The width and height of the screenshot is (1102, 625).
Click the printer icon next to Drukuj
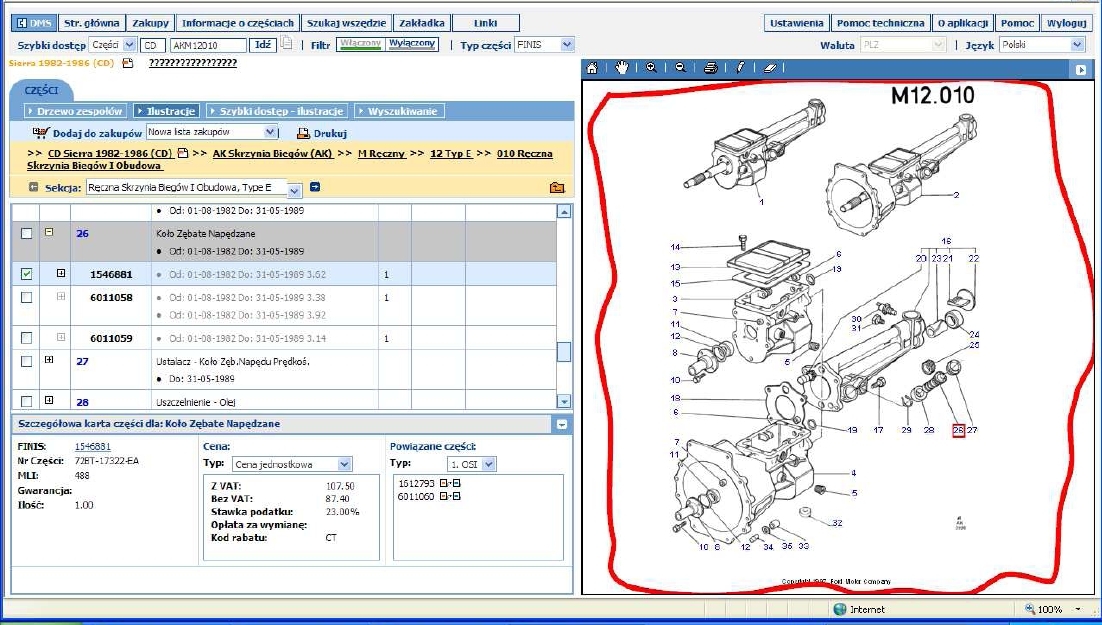(x=303, y=133)
